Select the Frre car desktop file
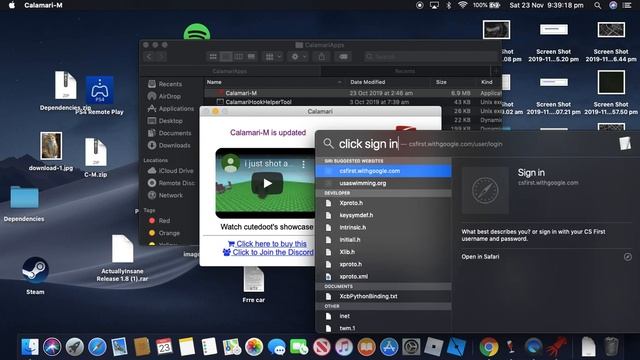This screenshot has width=640, height=360. pos(253,280)
